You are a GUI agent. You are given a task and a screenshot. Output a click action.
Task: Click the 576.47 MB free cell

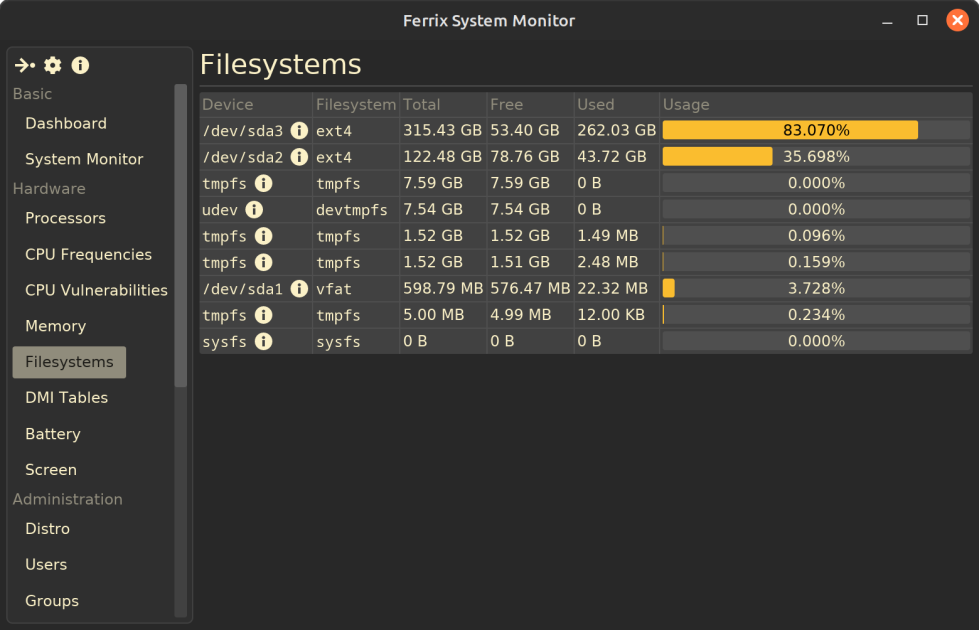coord(530,288)
